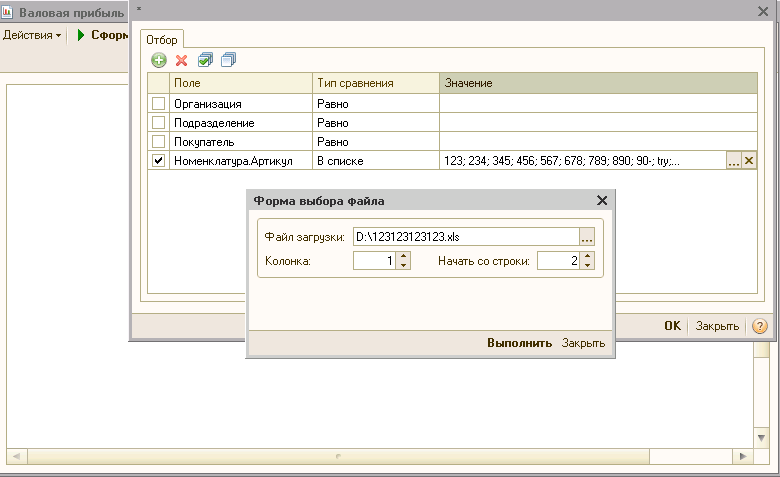Clear the Номенклатура.Артикул value with X button
Image resolution: width=780 pixels, height=477 pixels.
click(749, 161)
